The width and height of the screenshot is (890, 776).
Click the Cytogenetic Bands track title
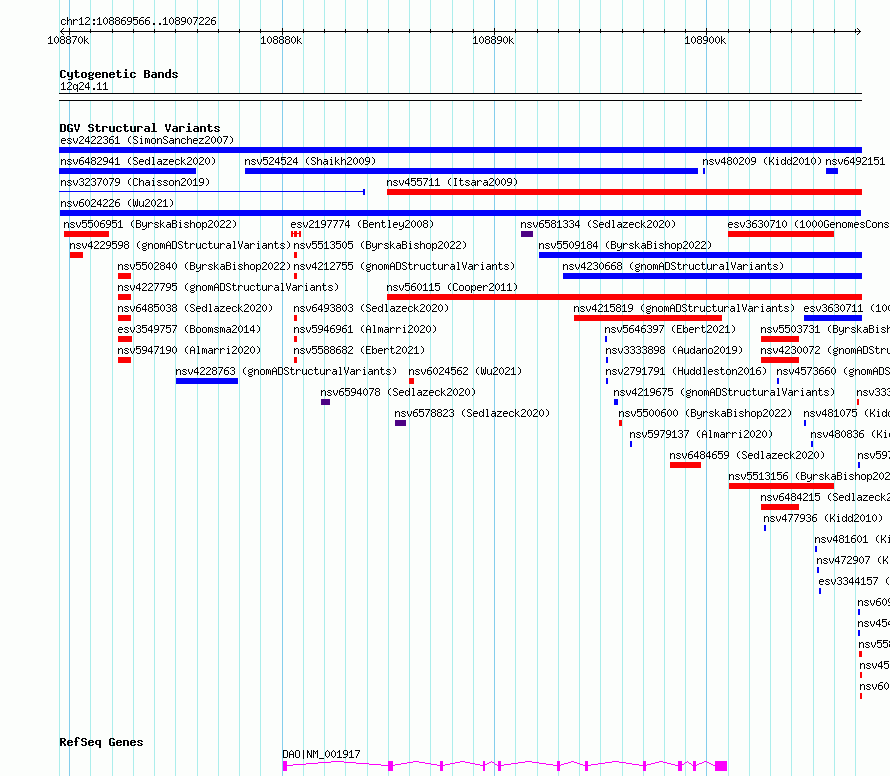pyautogui.click(x=119, y=74)
